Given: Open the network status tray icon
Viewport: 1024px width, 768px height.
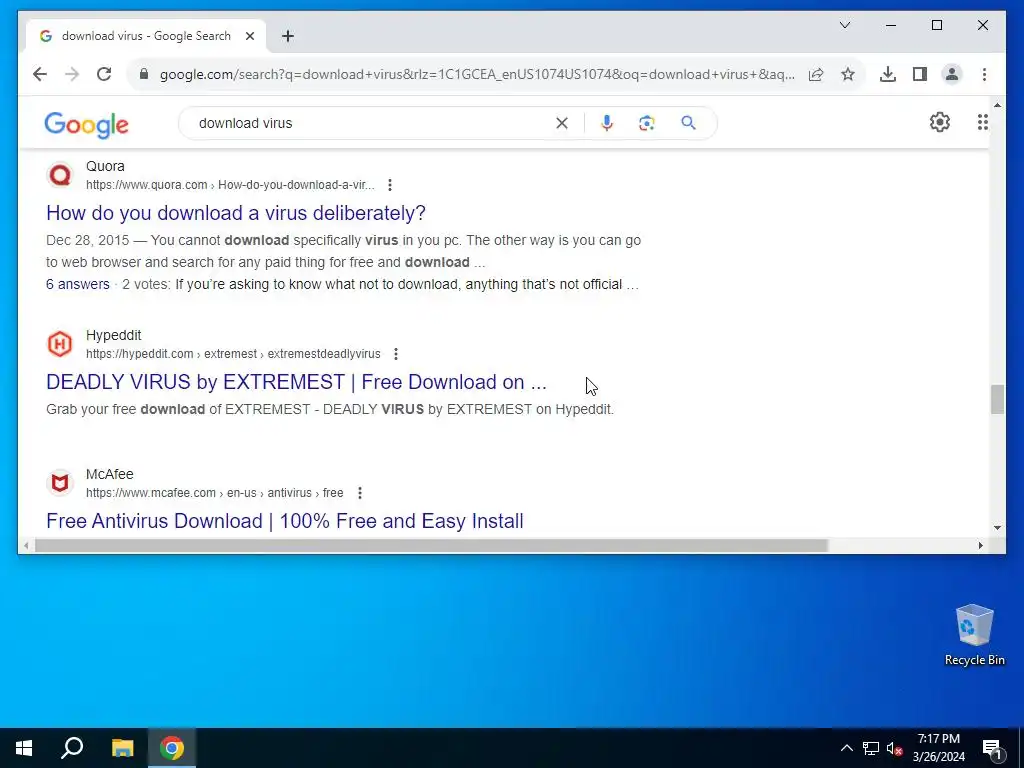Looking at the screenshot, I should point(871,748).
